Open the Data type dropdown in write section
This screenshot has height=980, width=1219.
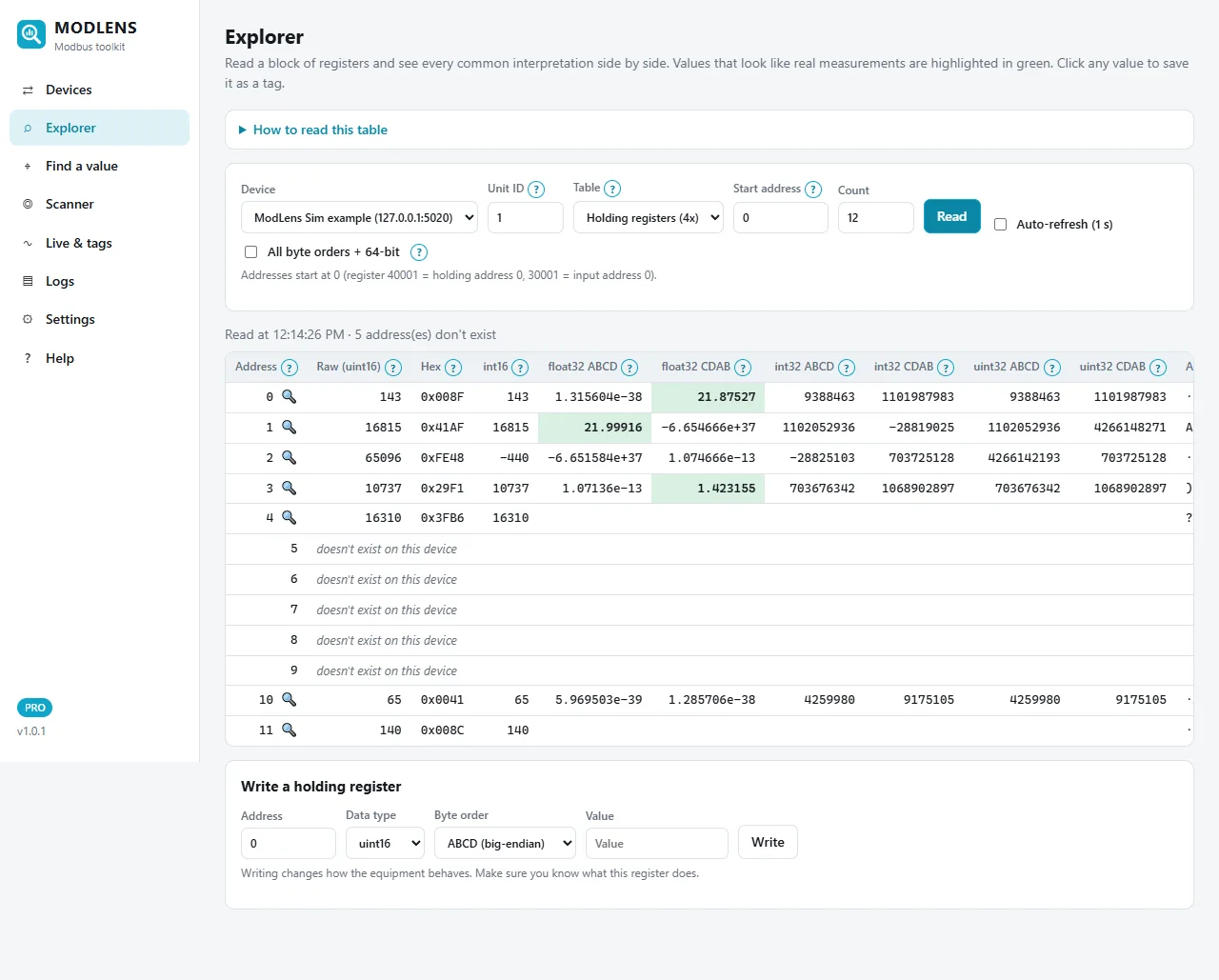(385, 843)
